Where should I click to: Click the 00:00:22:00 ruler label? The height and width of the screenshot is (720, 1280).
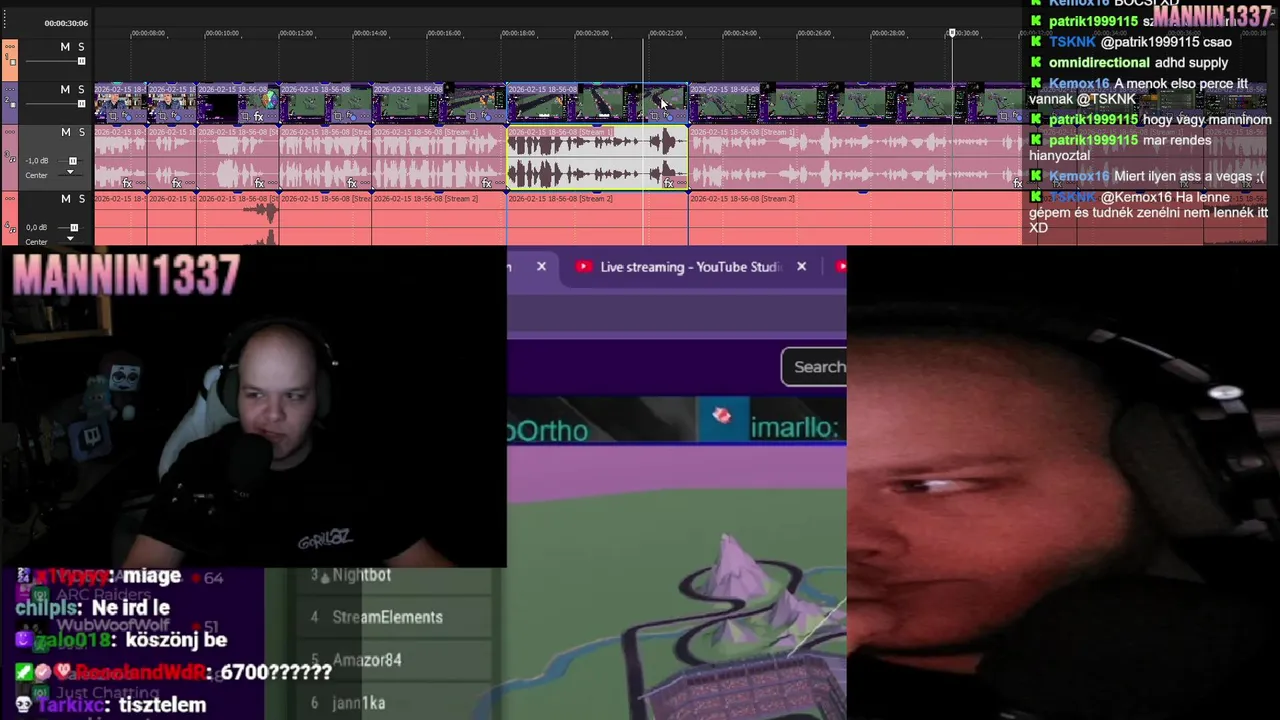(x=665, y=33)
